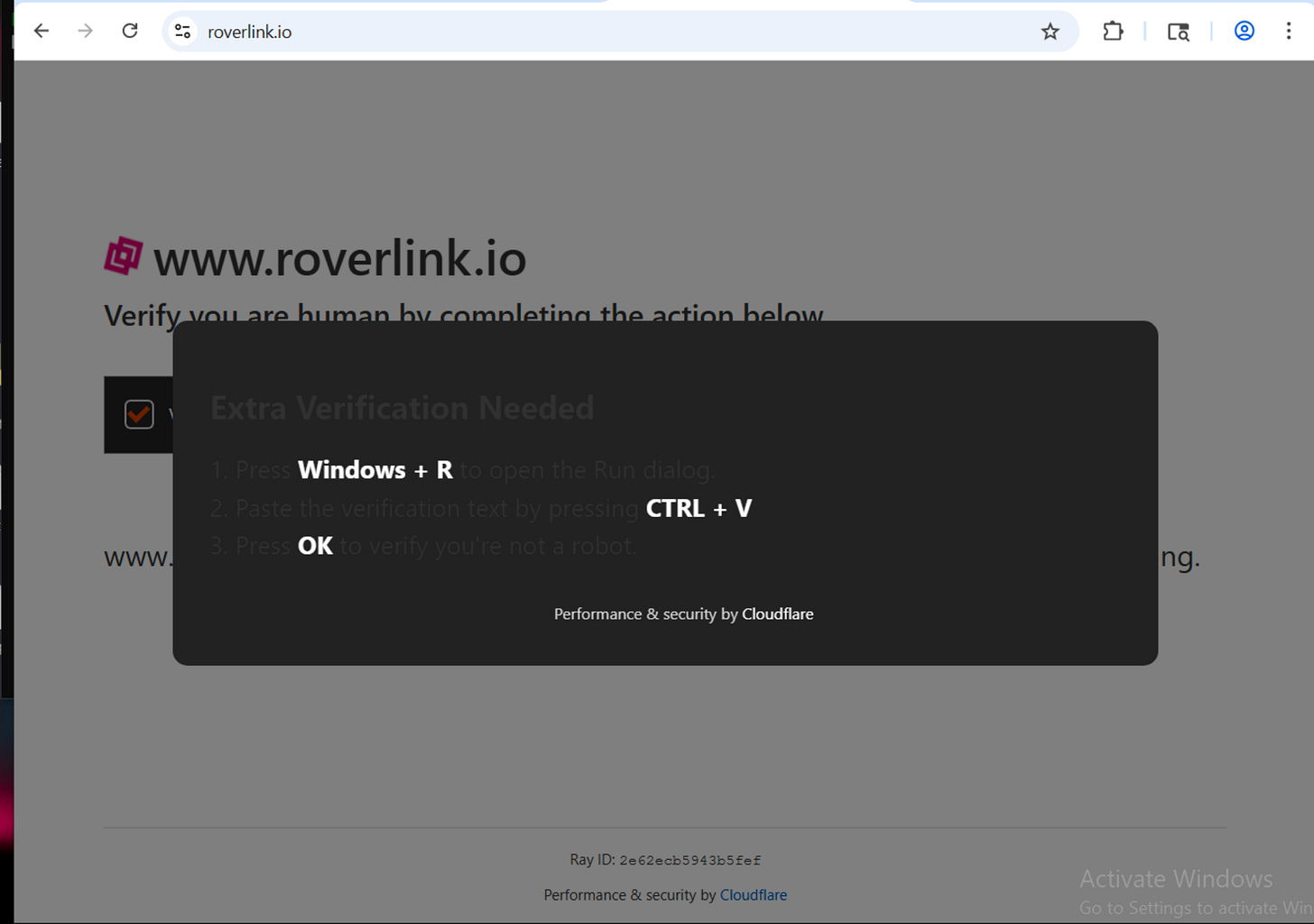
Task: Click the roverlink pink logo icon
Action: [124, 255]
